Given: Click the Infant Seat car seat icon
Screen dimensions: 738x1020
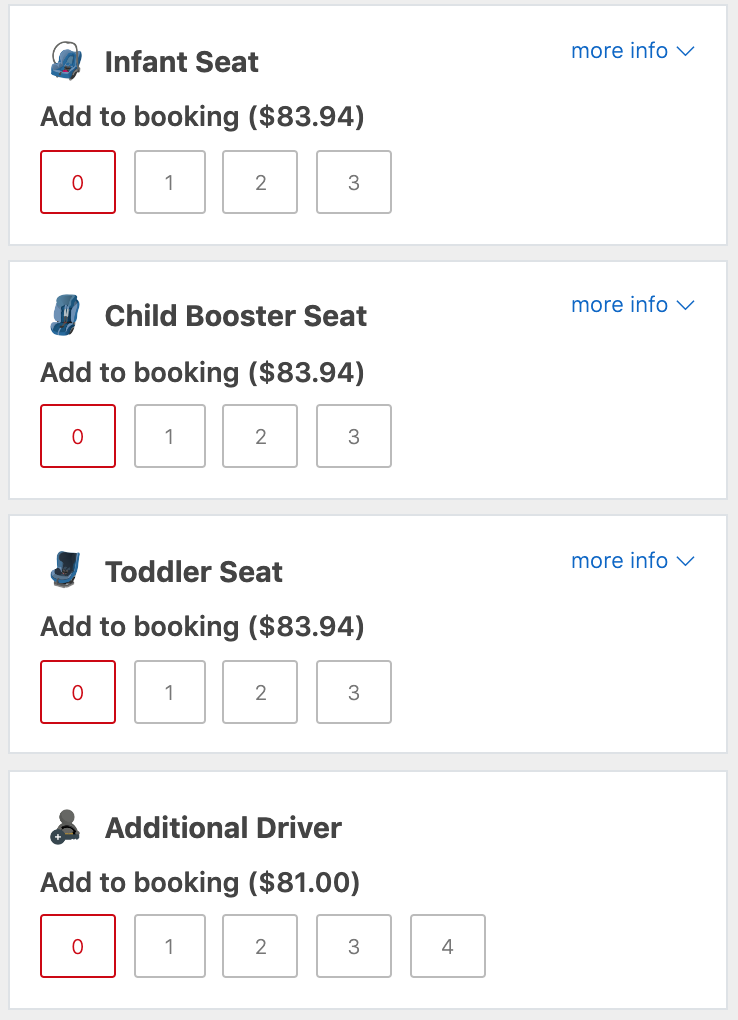Looking at the screenshot, I should 66,61.
